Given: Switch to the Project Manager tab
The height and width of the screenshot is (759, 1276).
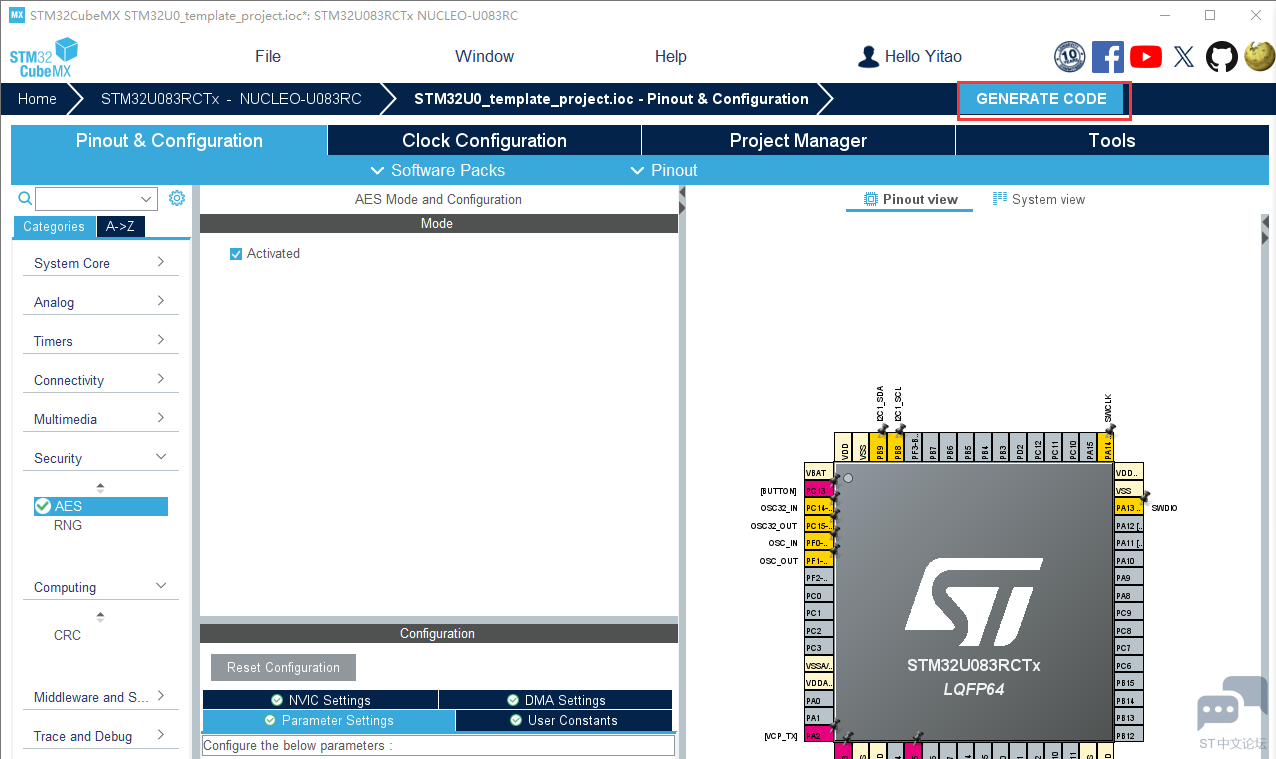Looking at the screenshot, I should pyautogui.click(x=798, y=140).
